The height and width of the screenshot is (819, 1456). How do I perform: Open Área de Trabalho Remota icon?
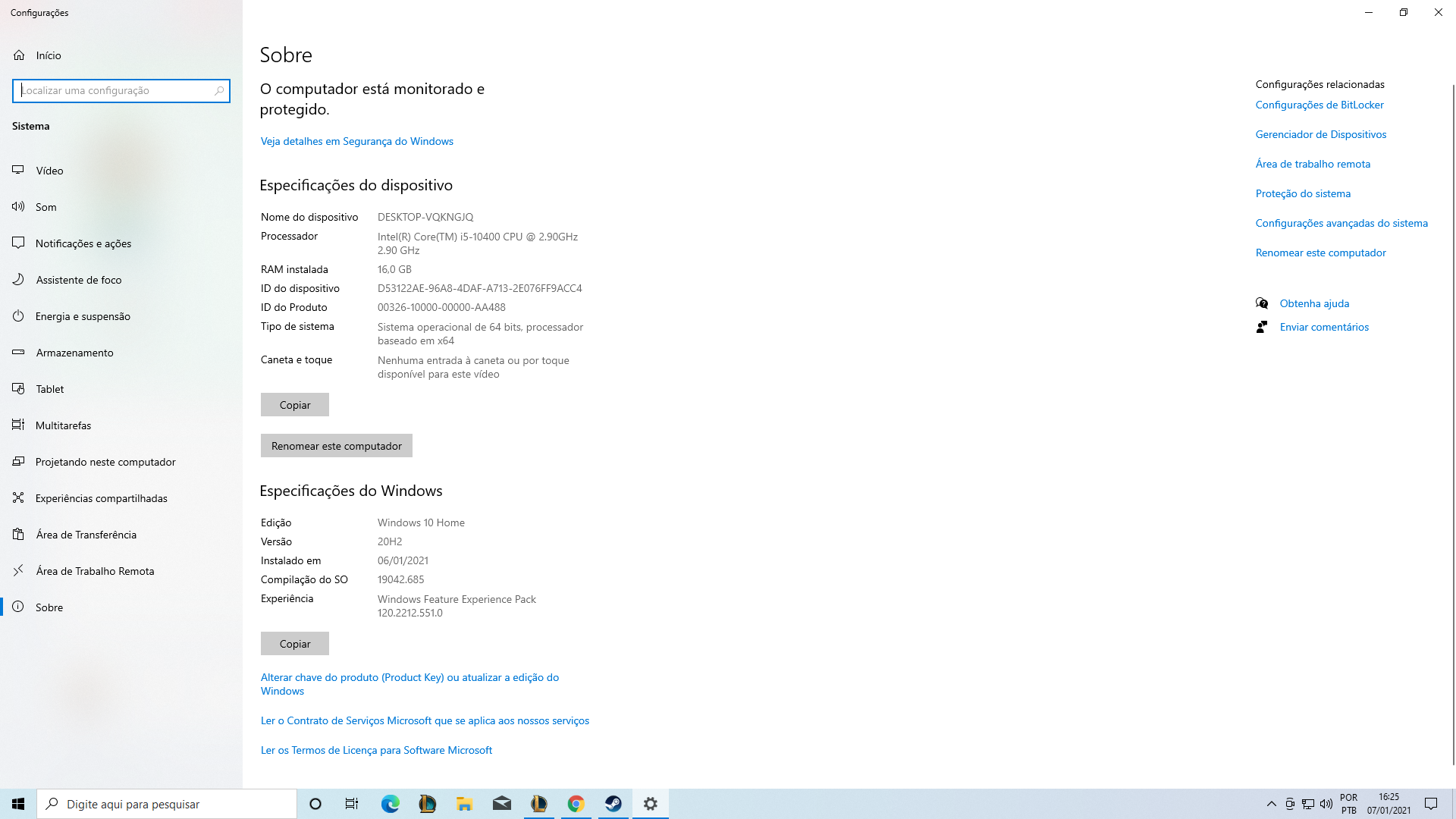pos(18,570)
